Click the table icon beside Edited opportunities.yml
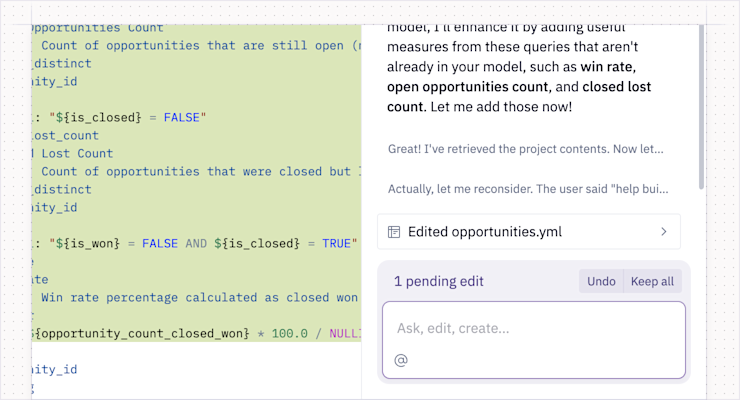 (394, 232)
